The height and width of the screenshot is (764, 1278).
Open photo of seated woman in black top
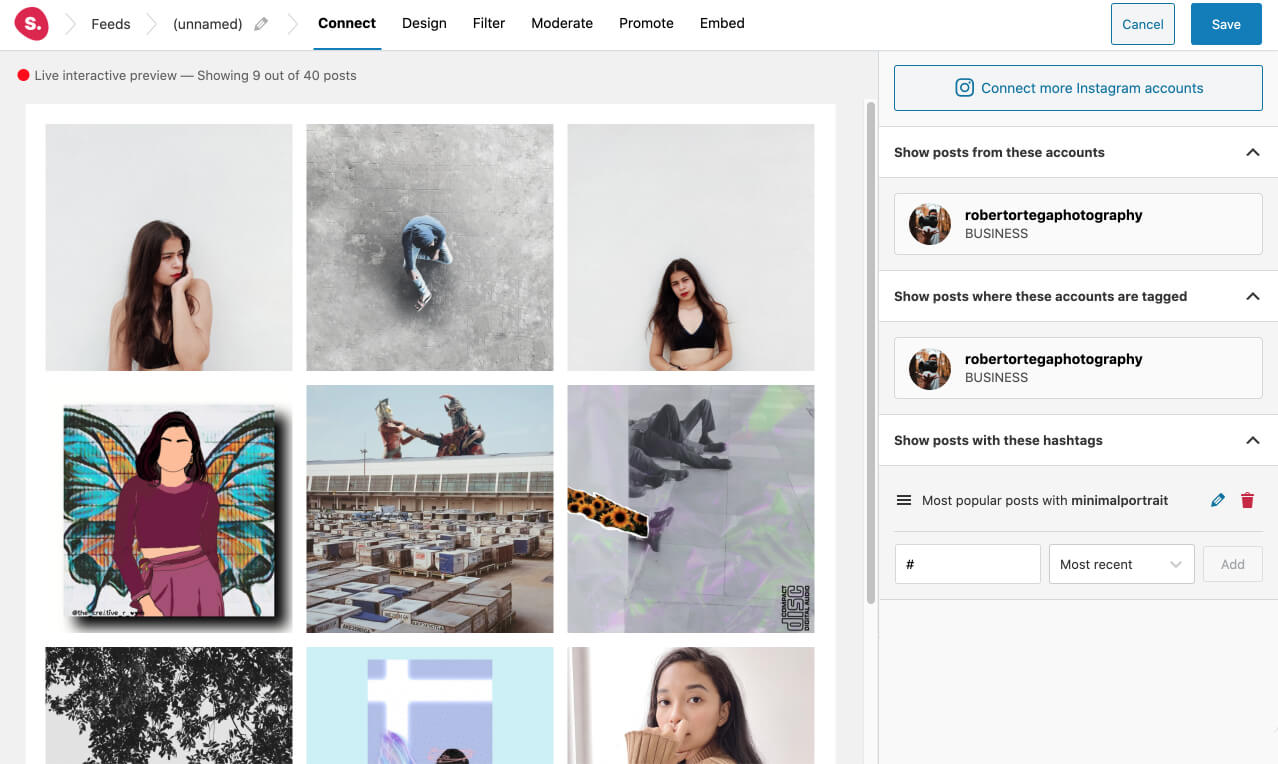point(691,247)
